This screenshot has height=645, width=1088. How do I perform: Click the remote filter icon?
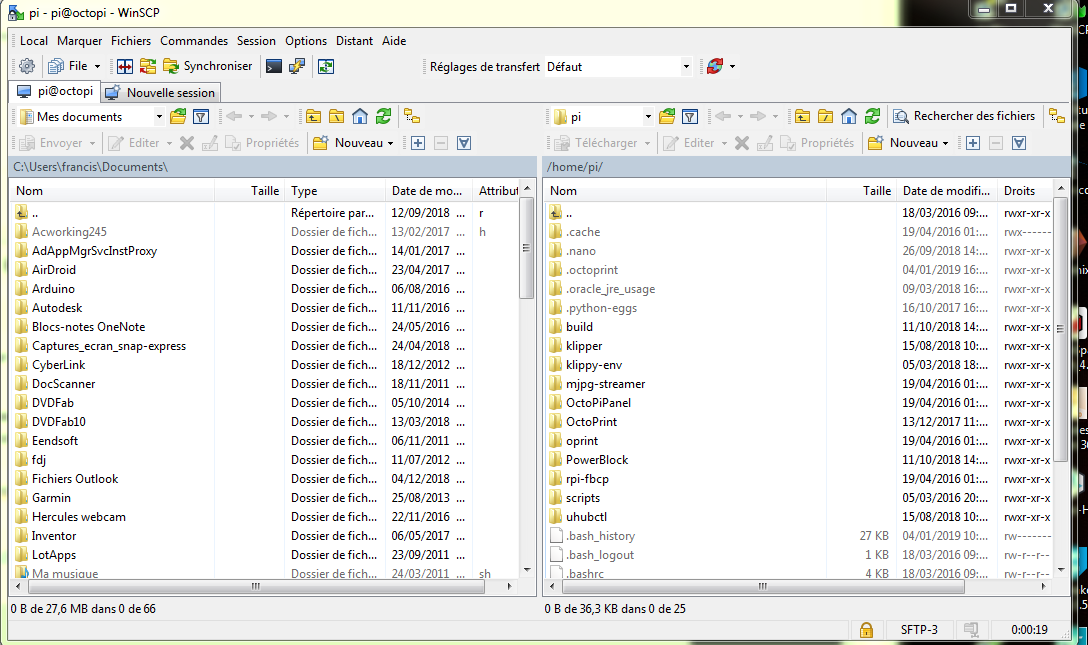coord(690,117)
